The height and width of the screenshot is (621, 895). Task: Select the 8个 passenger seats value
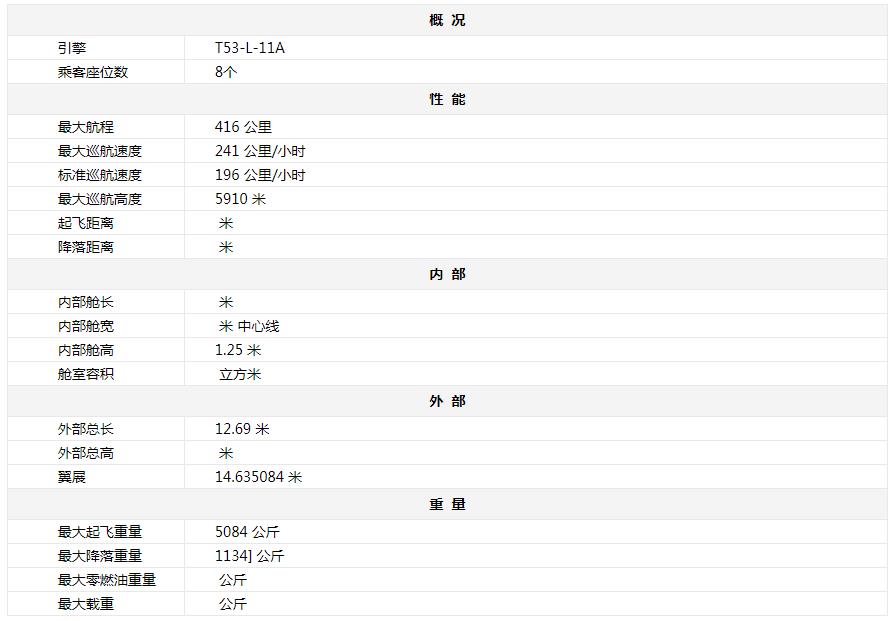coord(226,72)
